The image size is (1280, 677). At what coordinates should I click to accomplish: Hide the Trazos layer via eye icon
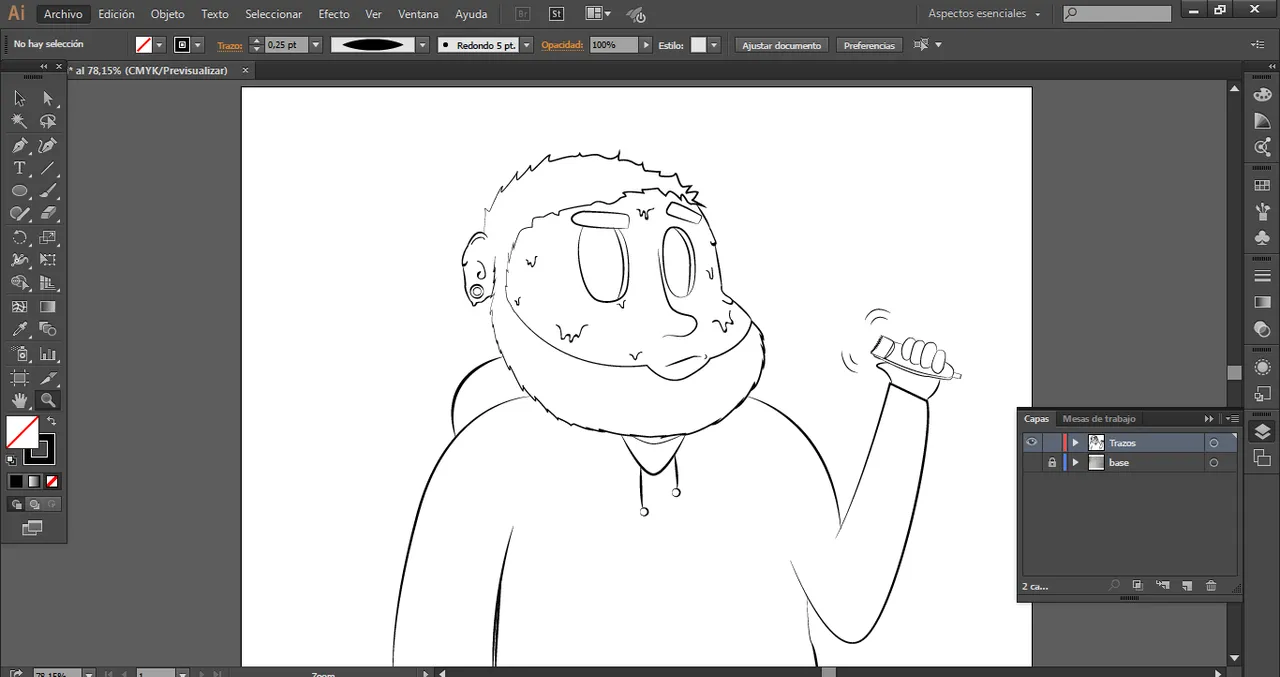coord(1031,443)
